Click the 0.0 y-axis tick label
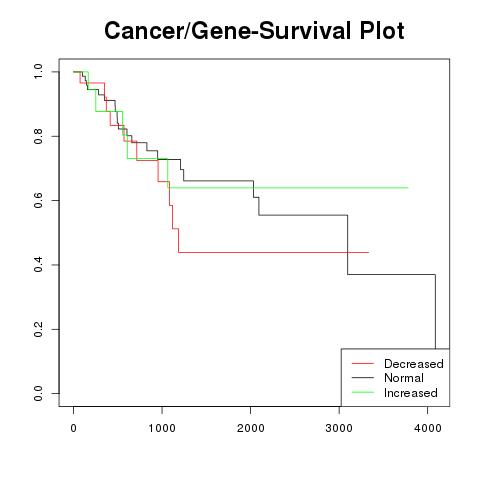This screenshot has height=480, width=480. tap(38, 393)
